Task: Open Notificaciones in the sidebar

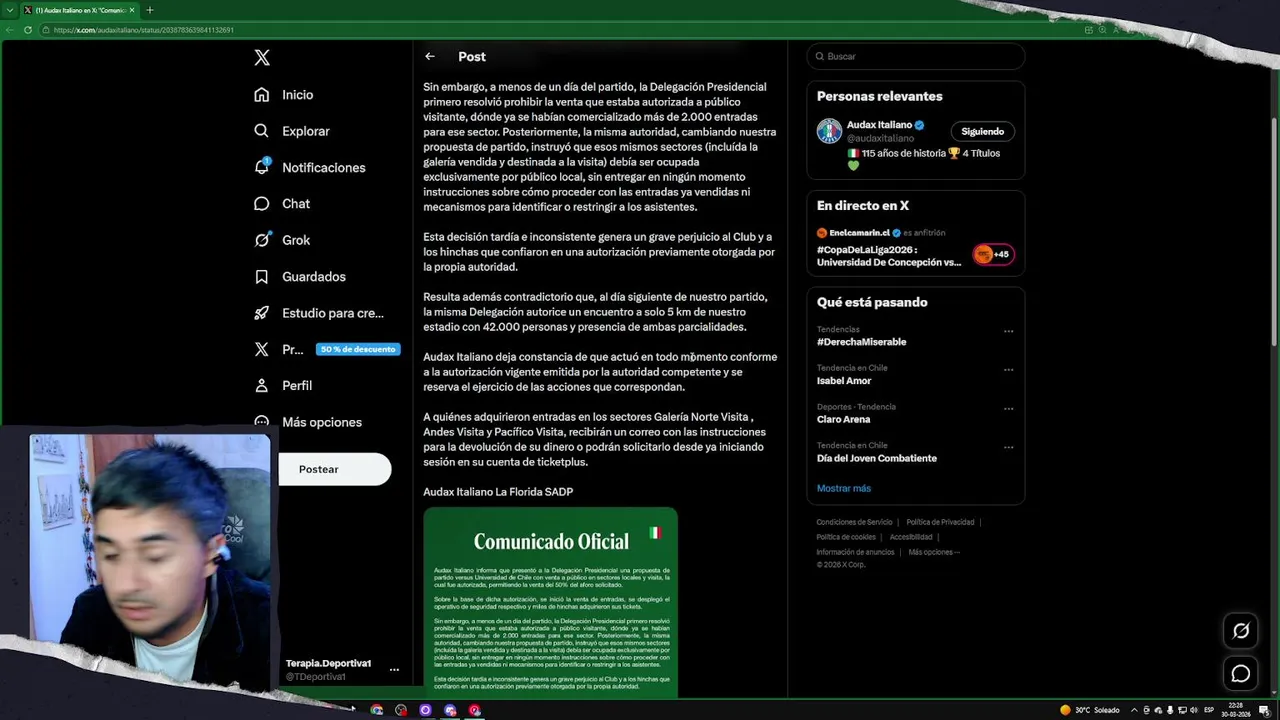Action: (310, 168)
